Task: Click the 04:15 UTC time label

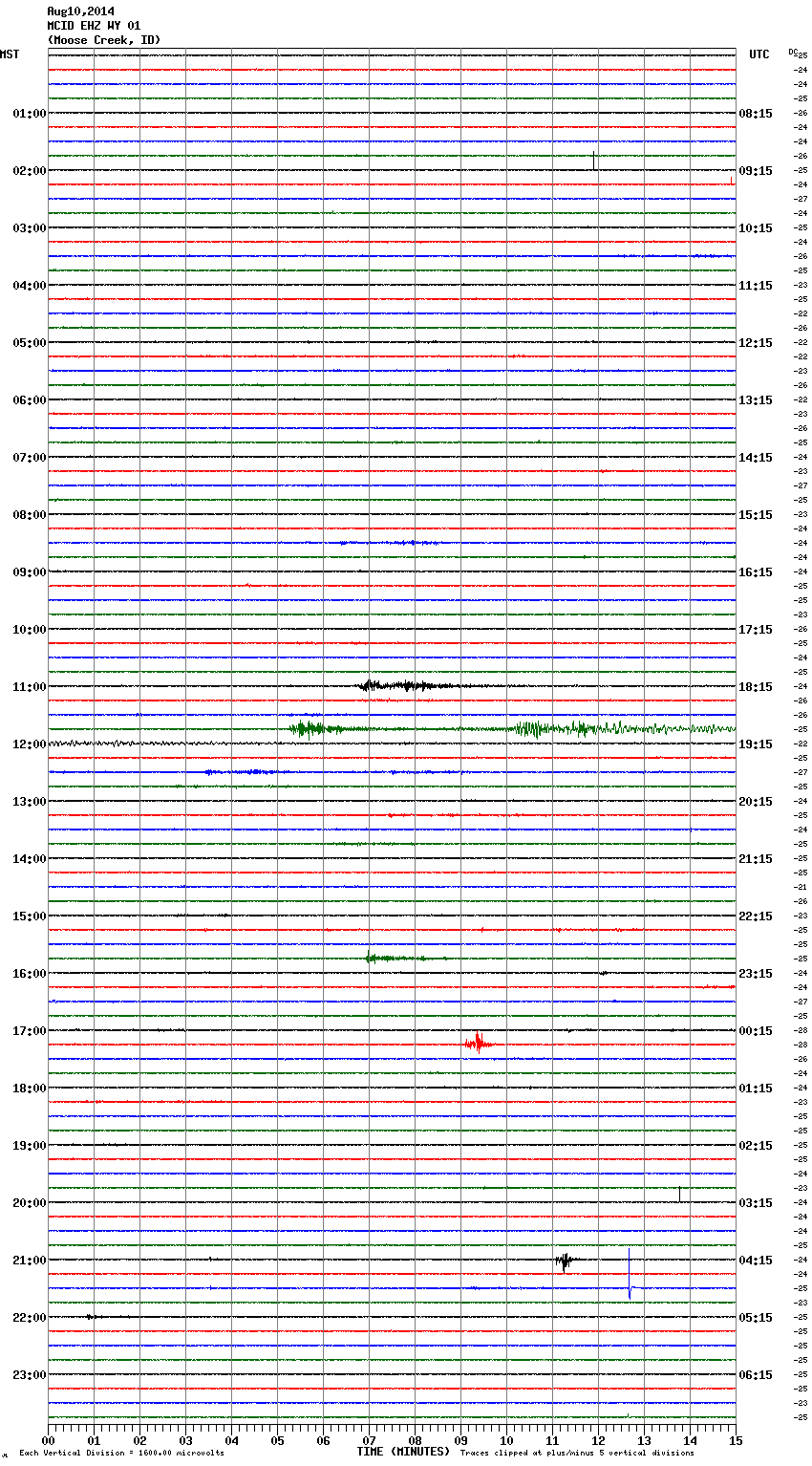Action: (756, 1261)
